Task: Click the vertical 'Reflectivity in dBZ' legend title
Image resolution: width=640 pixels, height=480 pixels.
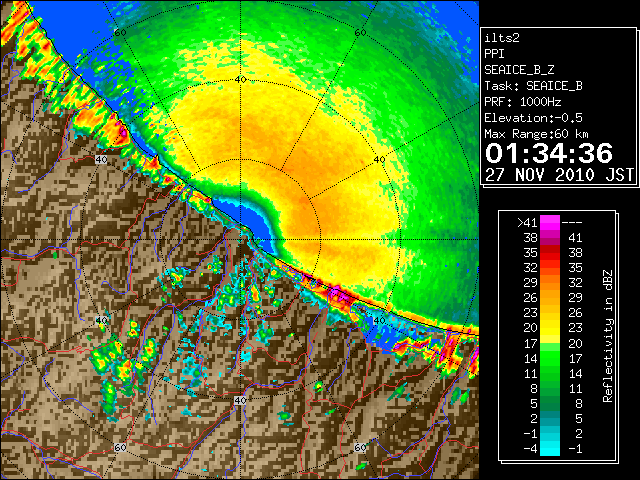Action: 608,336
